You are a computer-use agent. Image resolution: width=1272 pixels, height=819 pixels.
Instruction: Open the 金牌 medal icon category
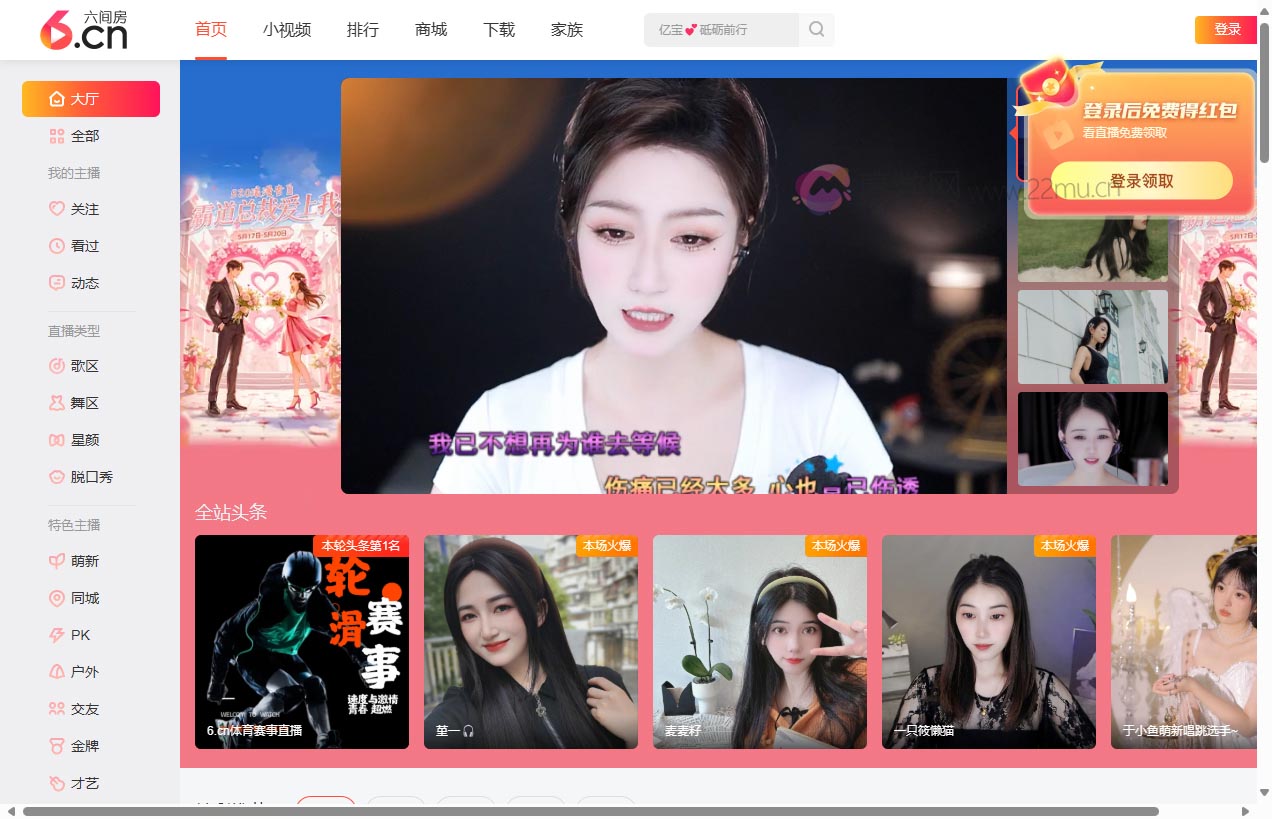point(57,746)
